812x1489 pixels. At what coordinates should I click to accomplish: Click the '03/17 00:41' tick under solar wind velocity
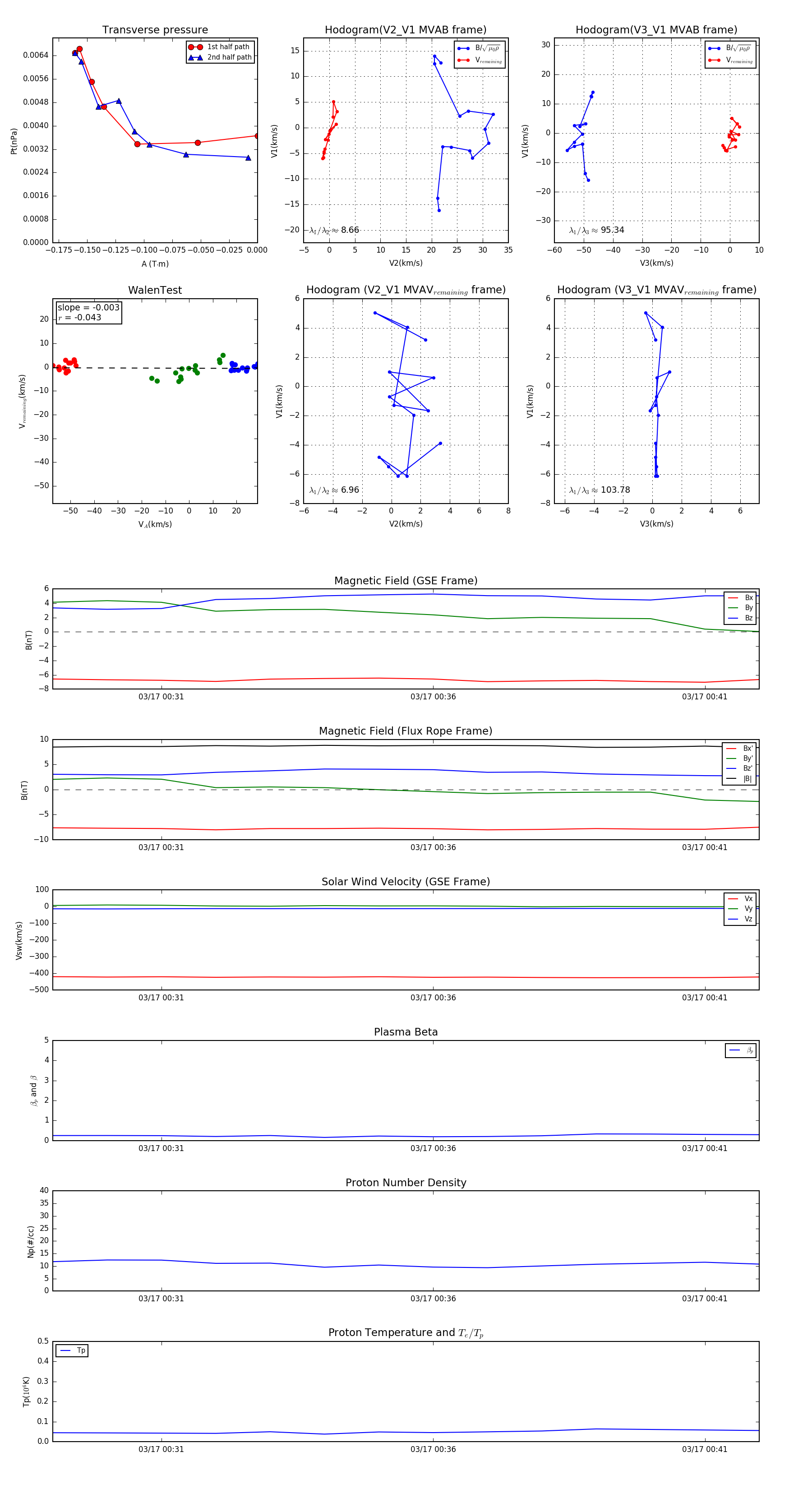705,998
